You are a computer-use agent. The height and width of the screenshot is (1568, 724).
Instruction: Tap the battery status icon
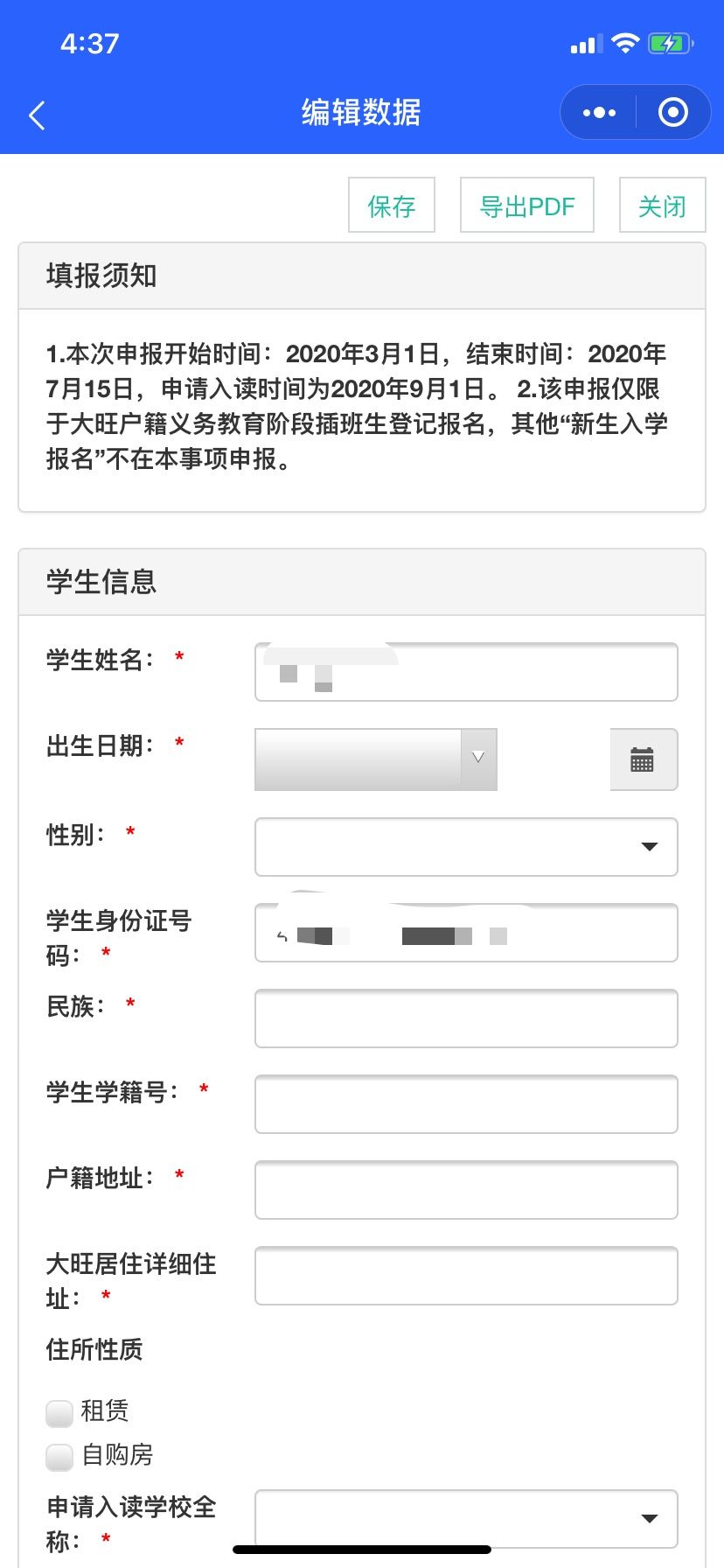pos(670,44)
